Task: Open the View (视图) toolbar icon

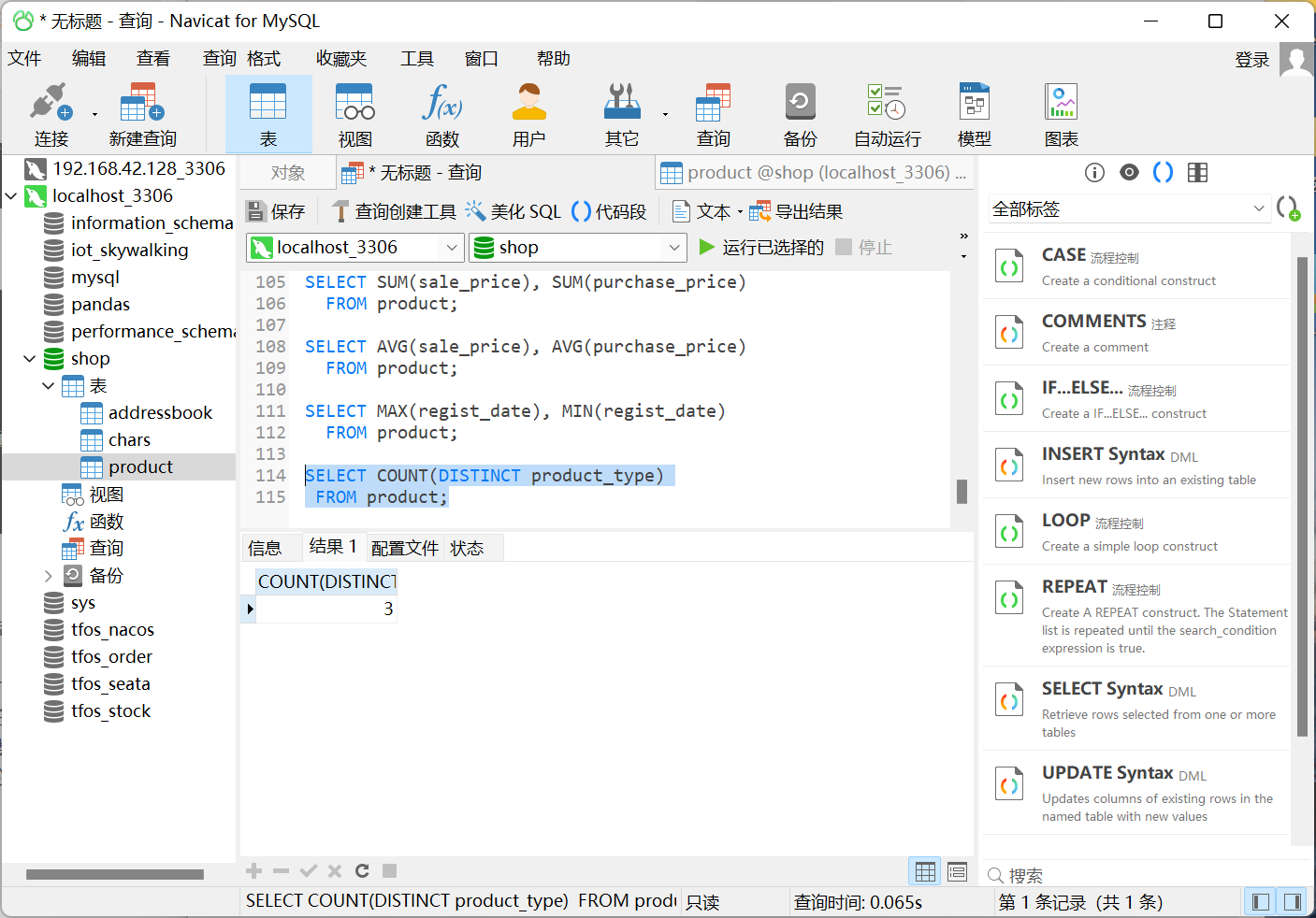Action: [x=355, y=114]
